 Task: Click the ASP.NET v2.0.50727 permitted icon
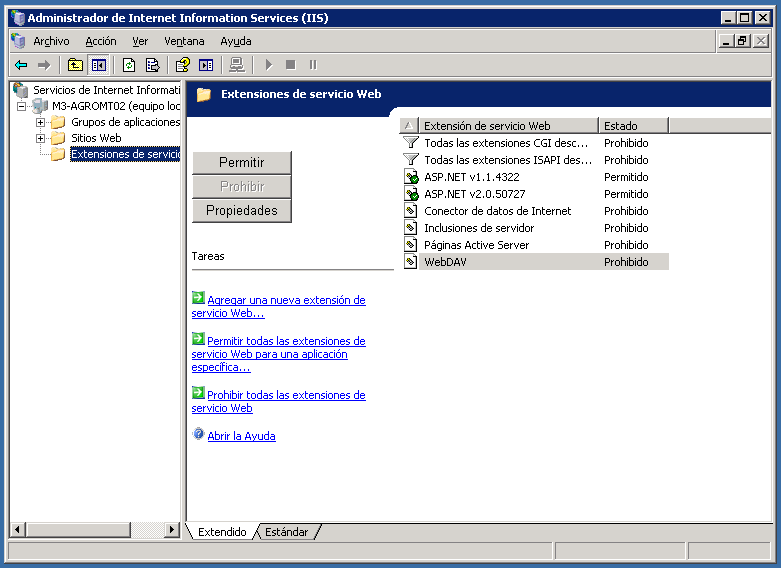[x=411, y=194]
